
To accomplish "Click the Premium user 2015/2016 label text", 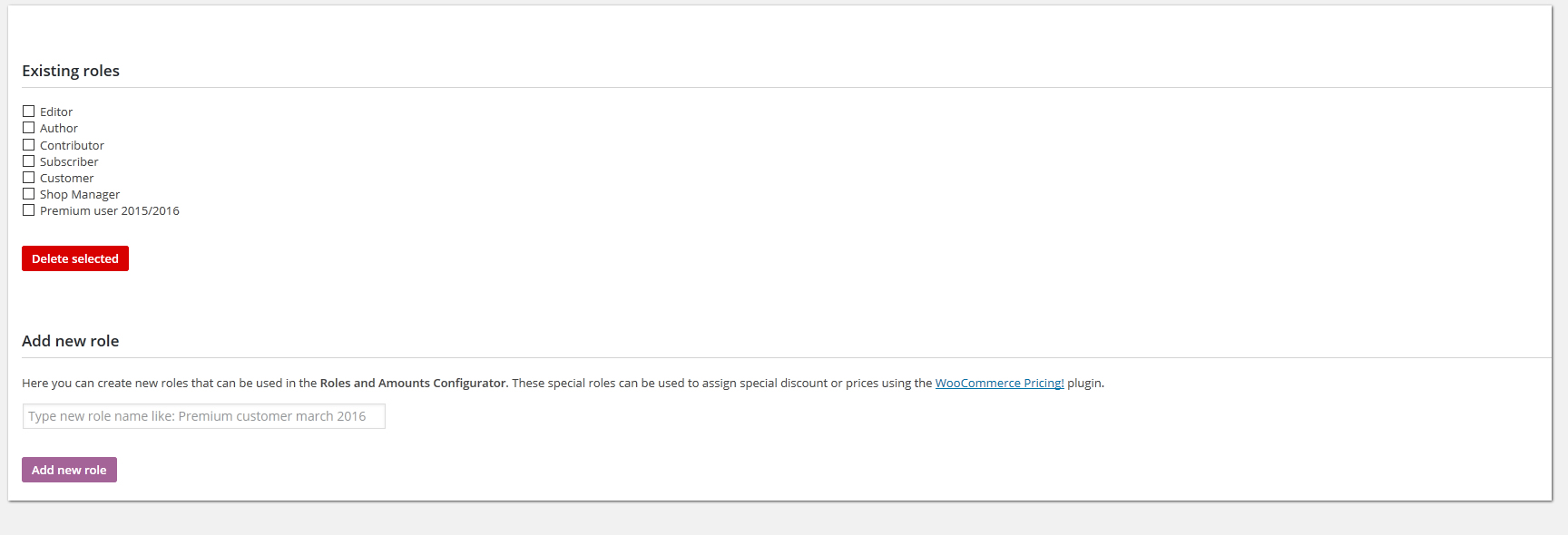I will (x=110, y=211).
